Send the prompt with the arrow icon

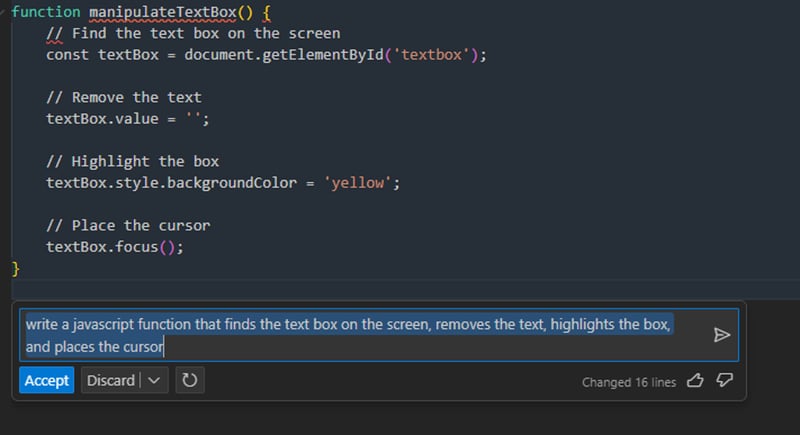[x=721, y=335]
